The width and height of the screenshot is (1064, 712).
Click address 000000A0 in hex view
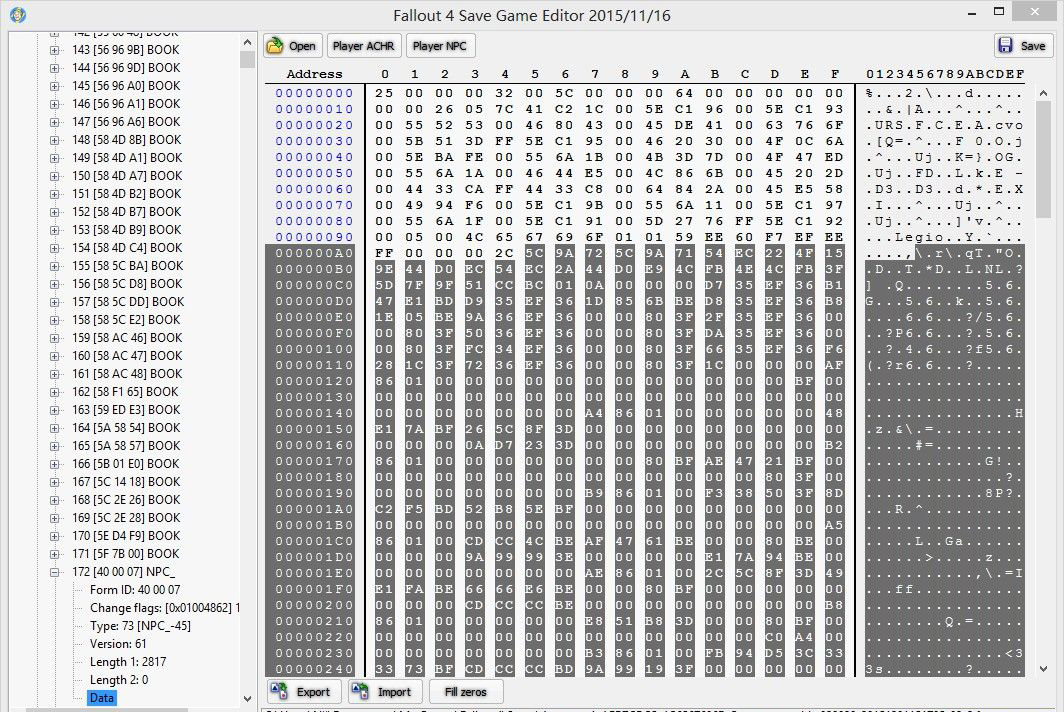coord(314,253)
